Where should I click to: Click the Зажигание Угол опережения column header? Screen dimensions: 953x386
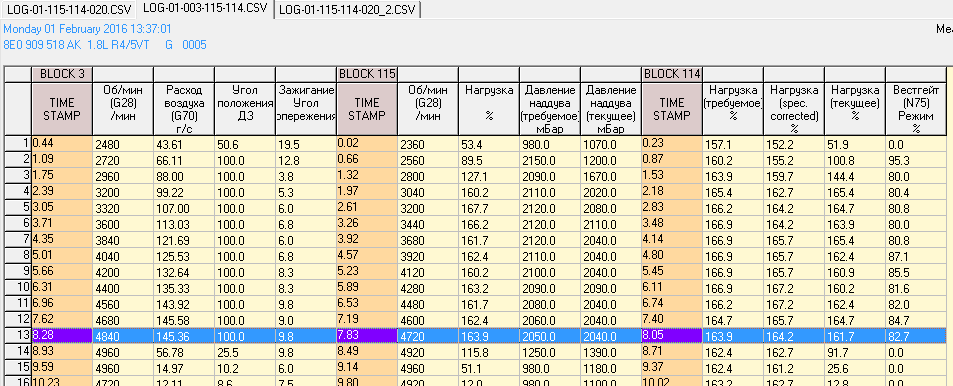click(x=306, y=109)
